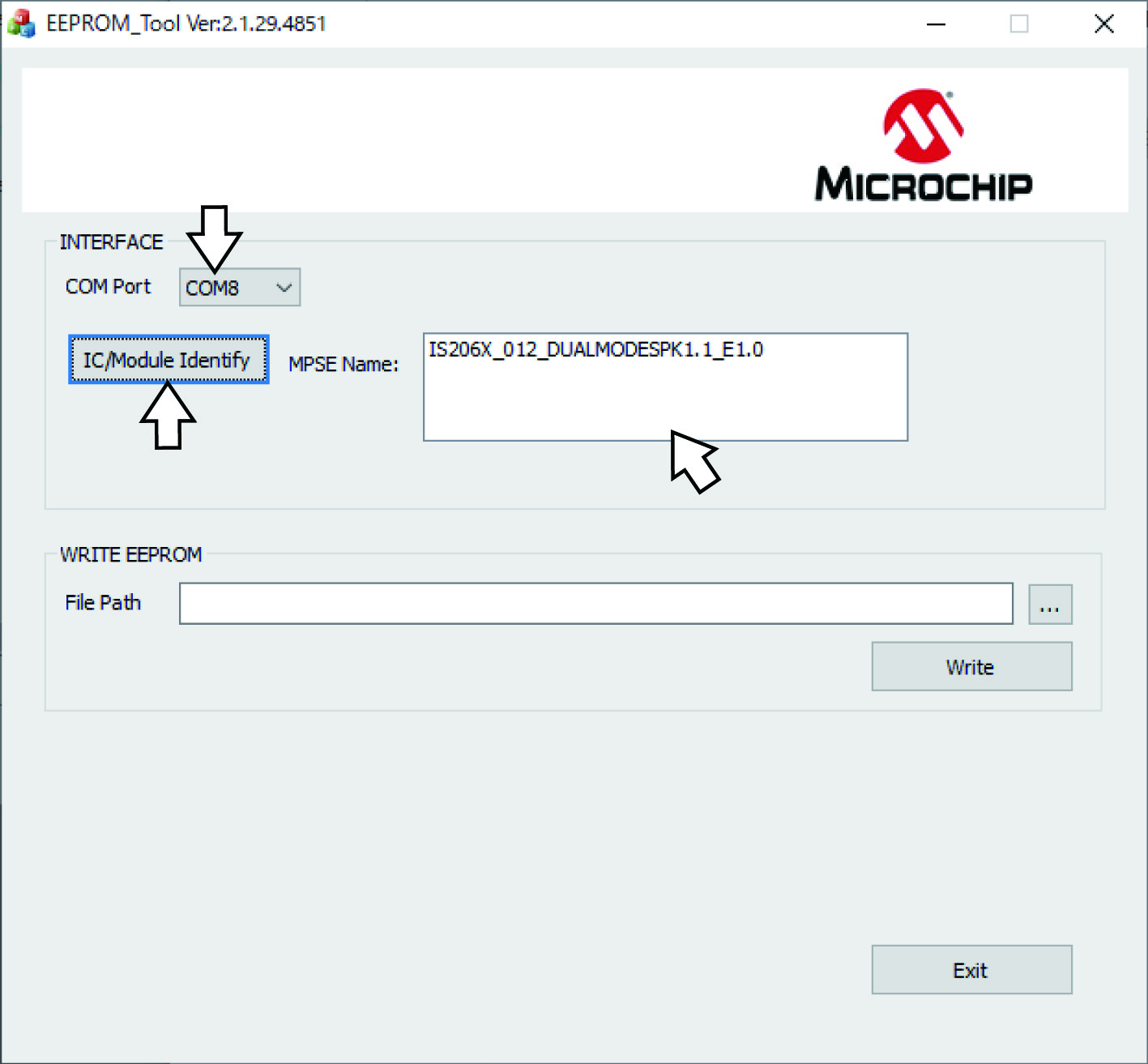The height and width of the screenshot is (1064, 1148).
Task: Close the EEPROM_Tool window
Action: click(1103, 24)
